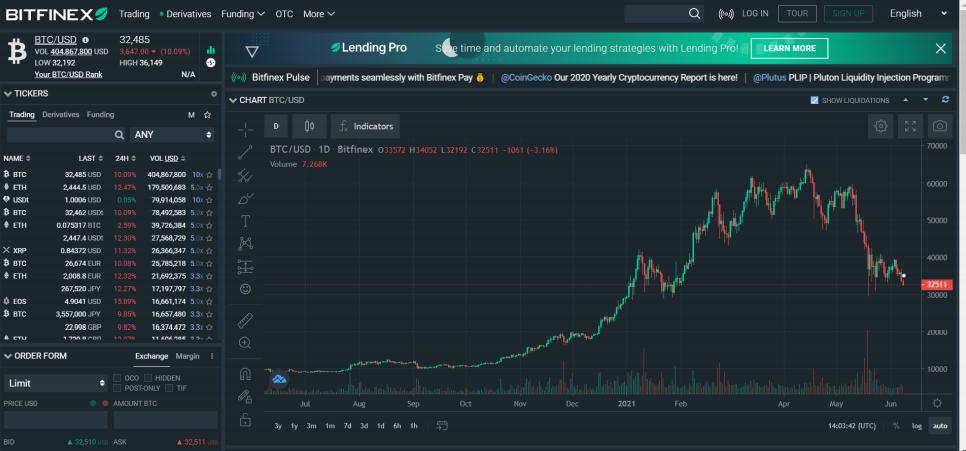Switch to the Margin order tab
This screenshot has width=966, height=451.
[187, 356]
